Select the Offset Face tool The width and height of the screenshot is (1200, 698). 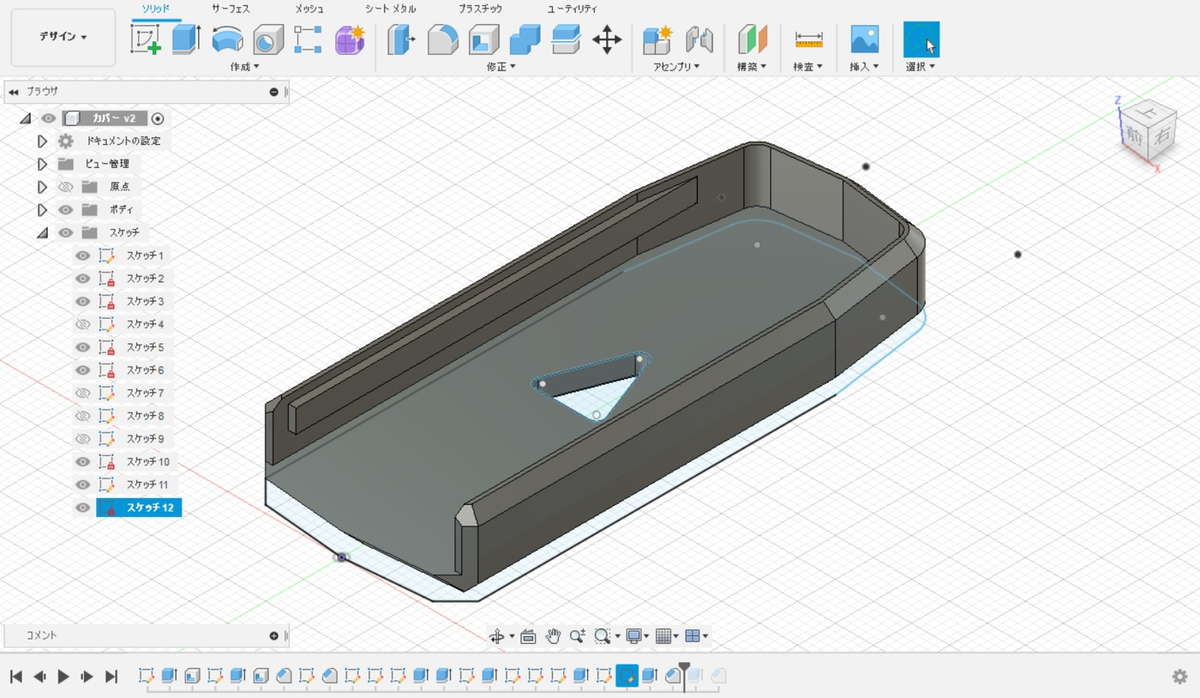[x=566, y=40]
